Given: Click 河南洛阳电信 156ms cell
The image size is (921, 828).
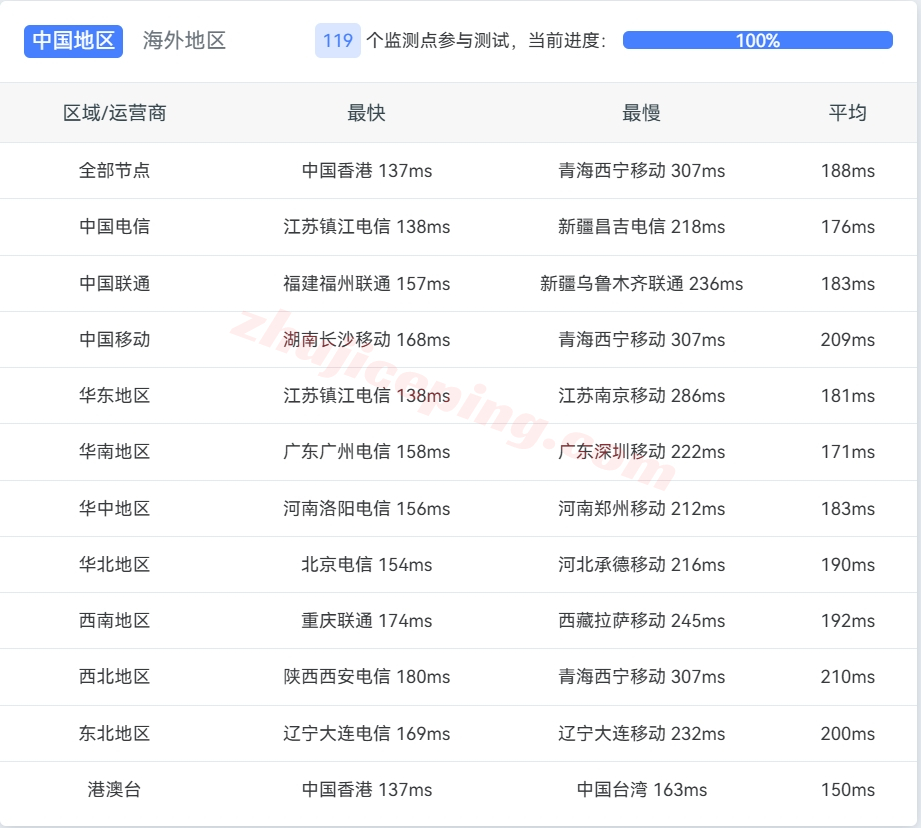Looking at the screenshot, I should (367, 509).
